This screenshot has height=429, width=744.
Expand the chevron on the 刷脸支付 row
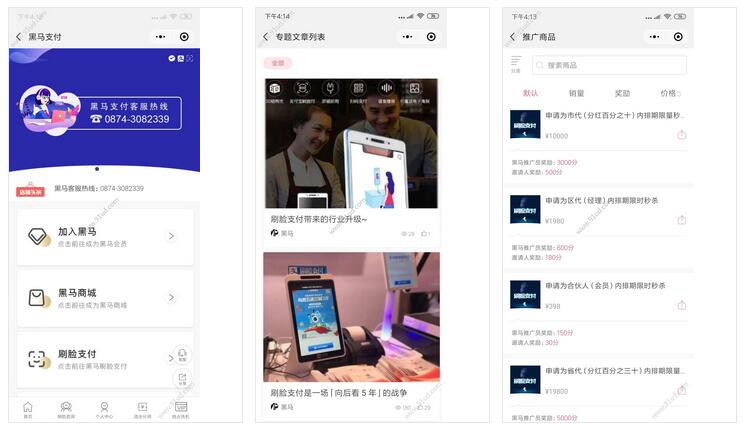pos(170,358)
